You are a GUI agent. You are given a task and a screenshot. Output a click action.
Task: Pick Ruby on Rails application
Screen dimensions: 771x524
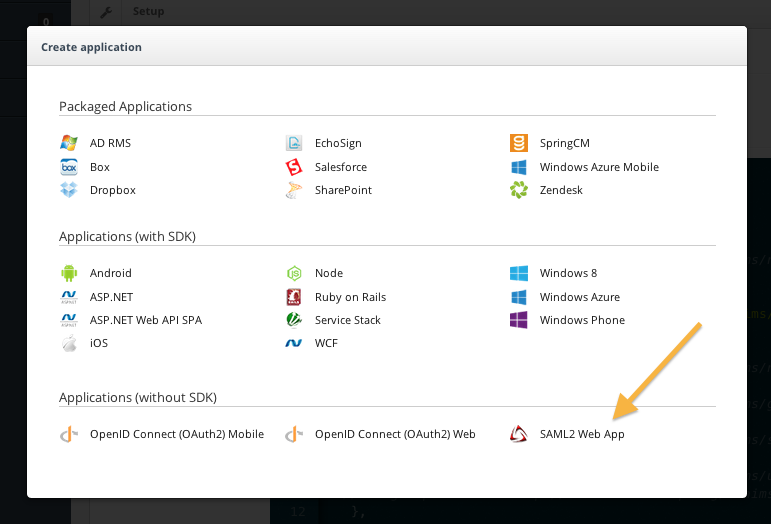[351, 297]
